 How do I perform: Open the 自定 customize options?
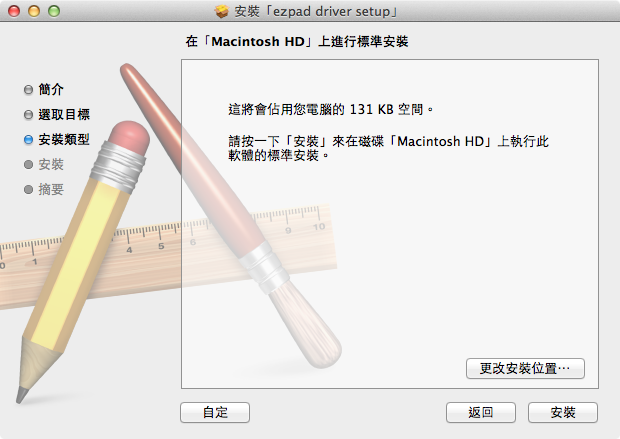[x=215, y=413]
